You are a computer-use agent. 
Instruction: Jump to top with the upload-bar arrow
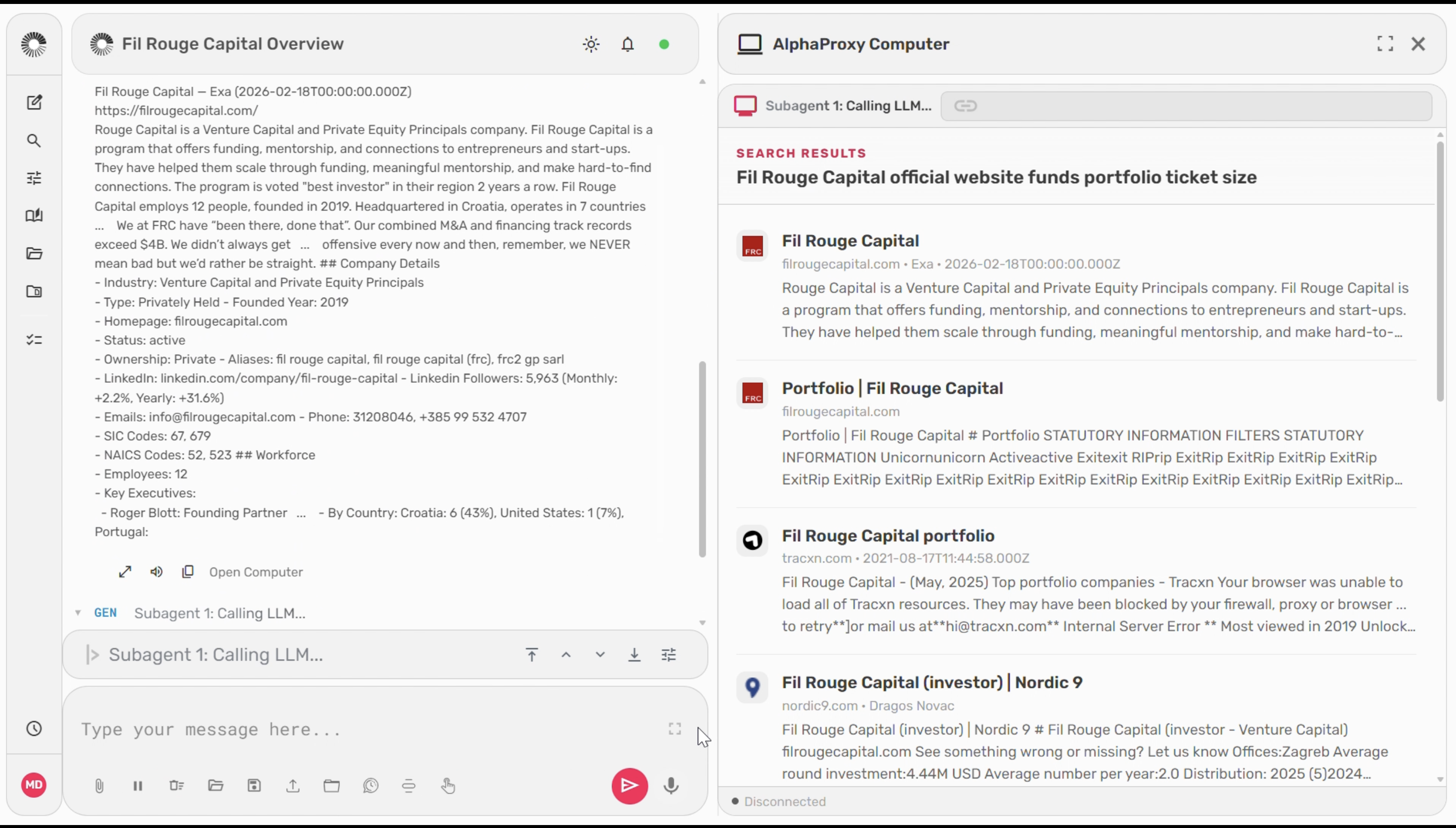(531, 655)
